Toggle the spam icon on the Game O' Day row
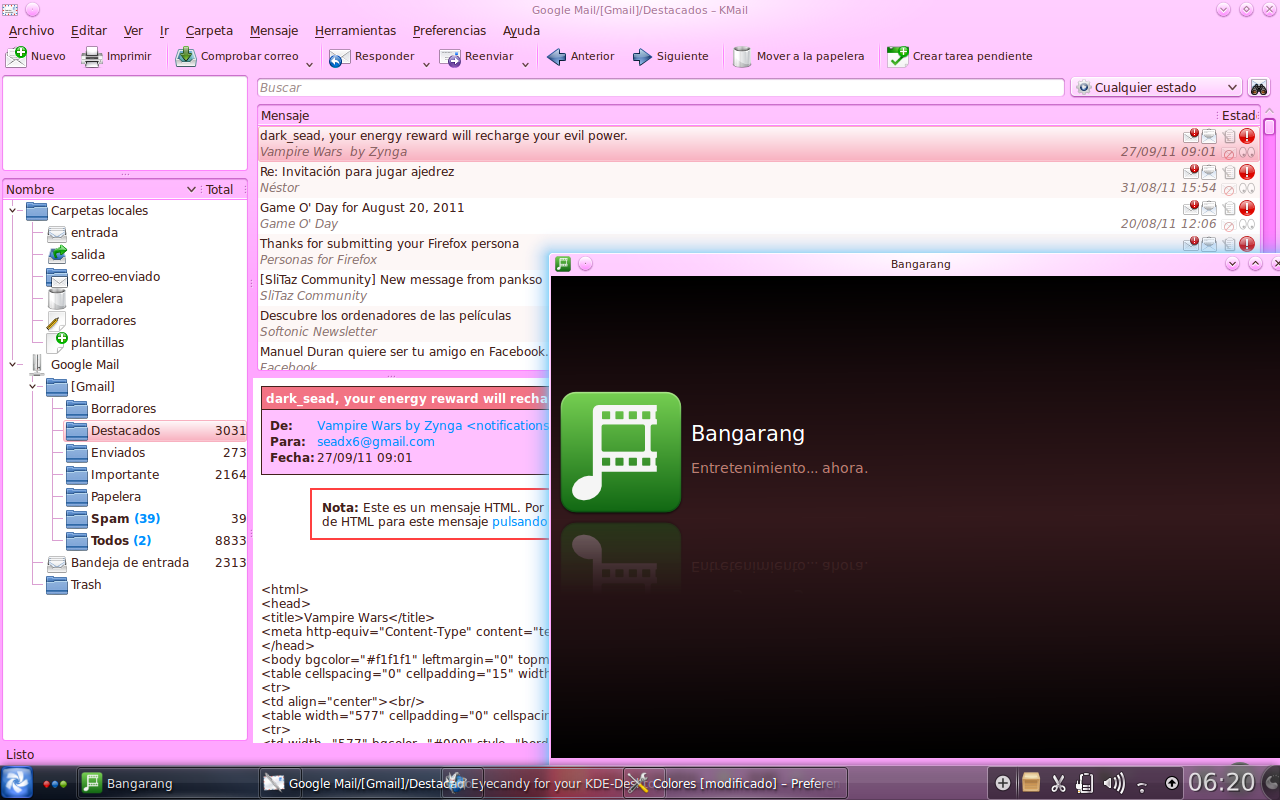Image resolution: width=1280 pixels, height=800 pixels. (1229, 225)
